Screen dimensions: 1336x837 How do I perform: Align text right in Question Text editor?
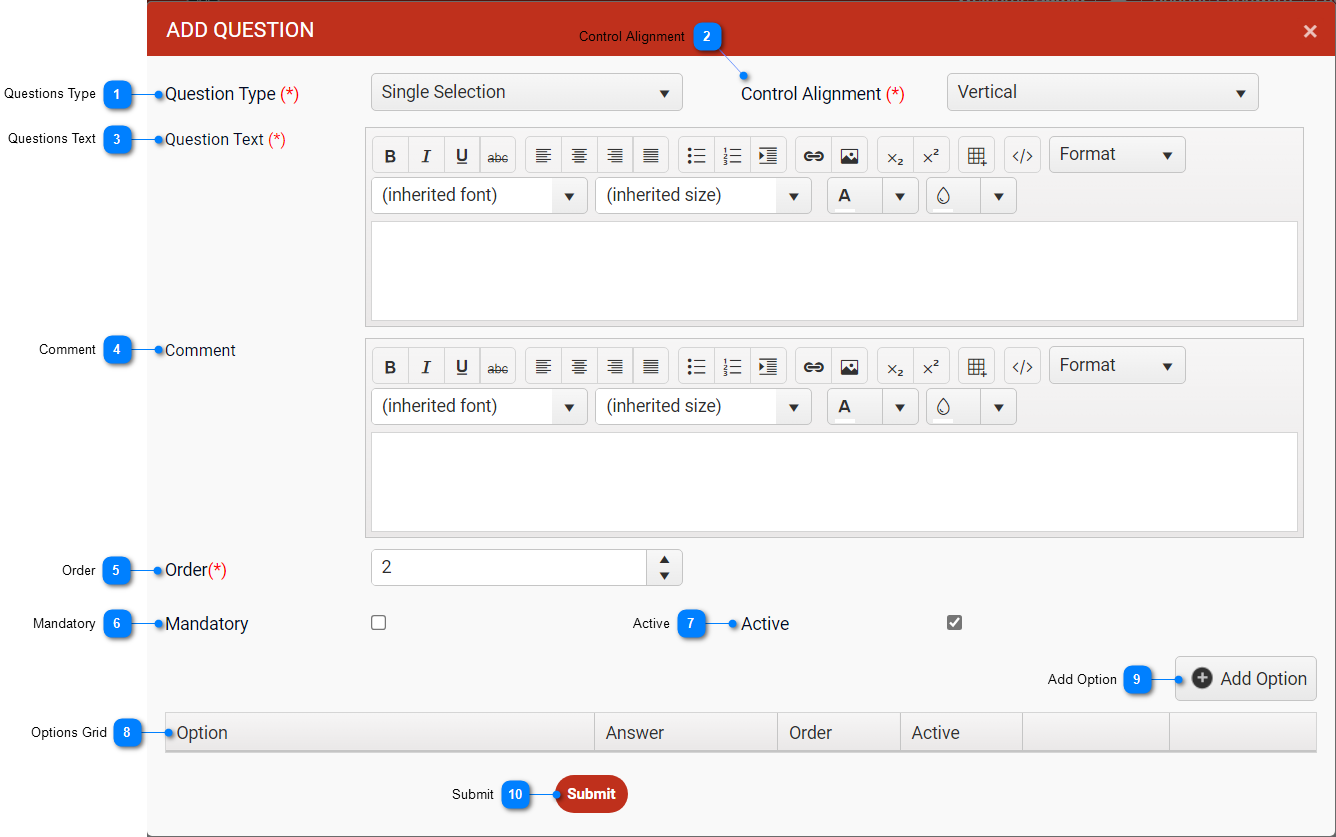(x=615, y=155)
